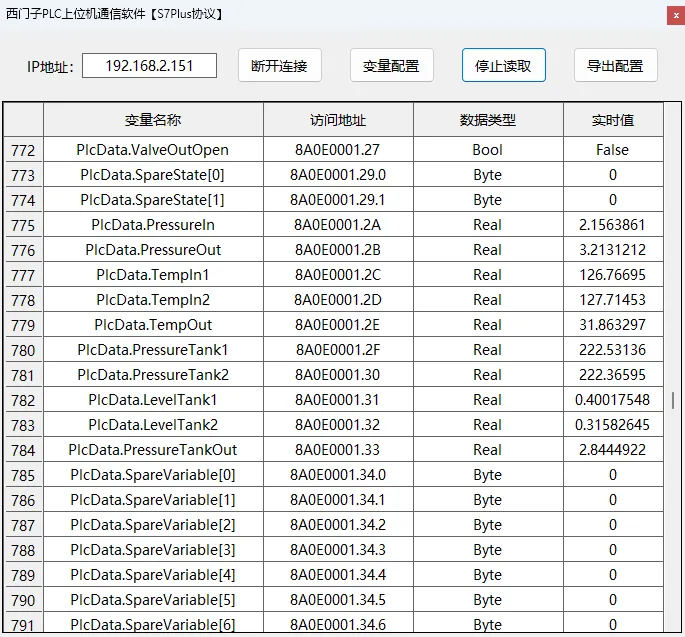
Task: Focus the IP address field 192.168.2.151
Action: (149, 66)
